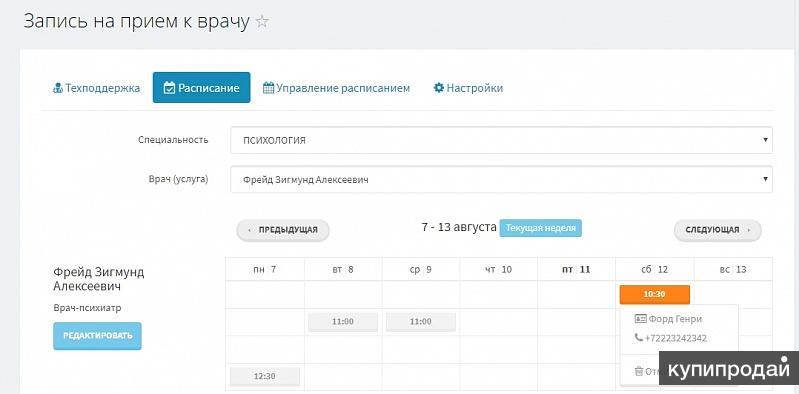Open the Врач (услуга) dropdown

coord(501,179)
